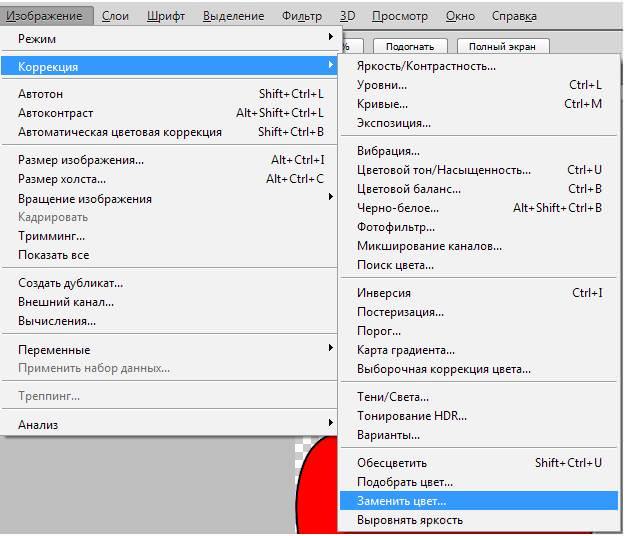Select Подобрать цвет

point(478,482)
